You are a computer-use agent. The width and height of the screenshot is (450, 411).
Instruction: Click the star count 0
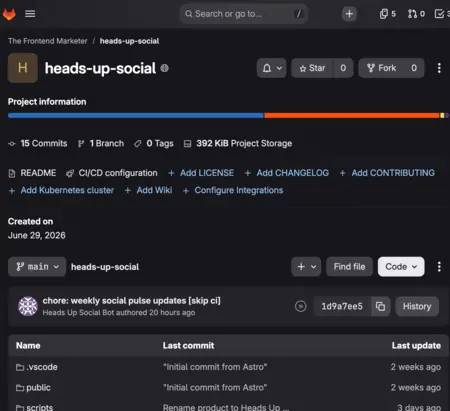(343, 68)
